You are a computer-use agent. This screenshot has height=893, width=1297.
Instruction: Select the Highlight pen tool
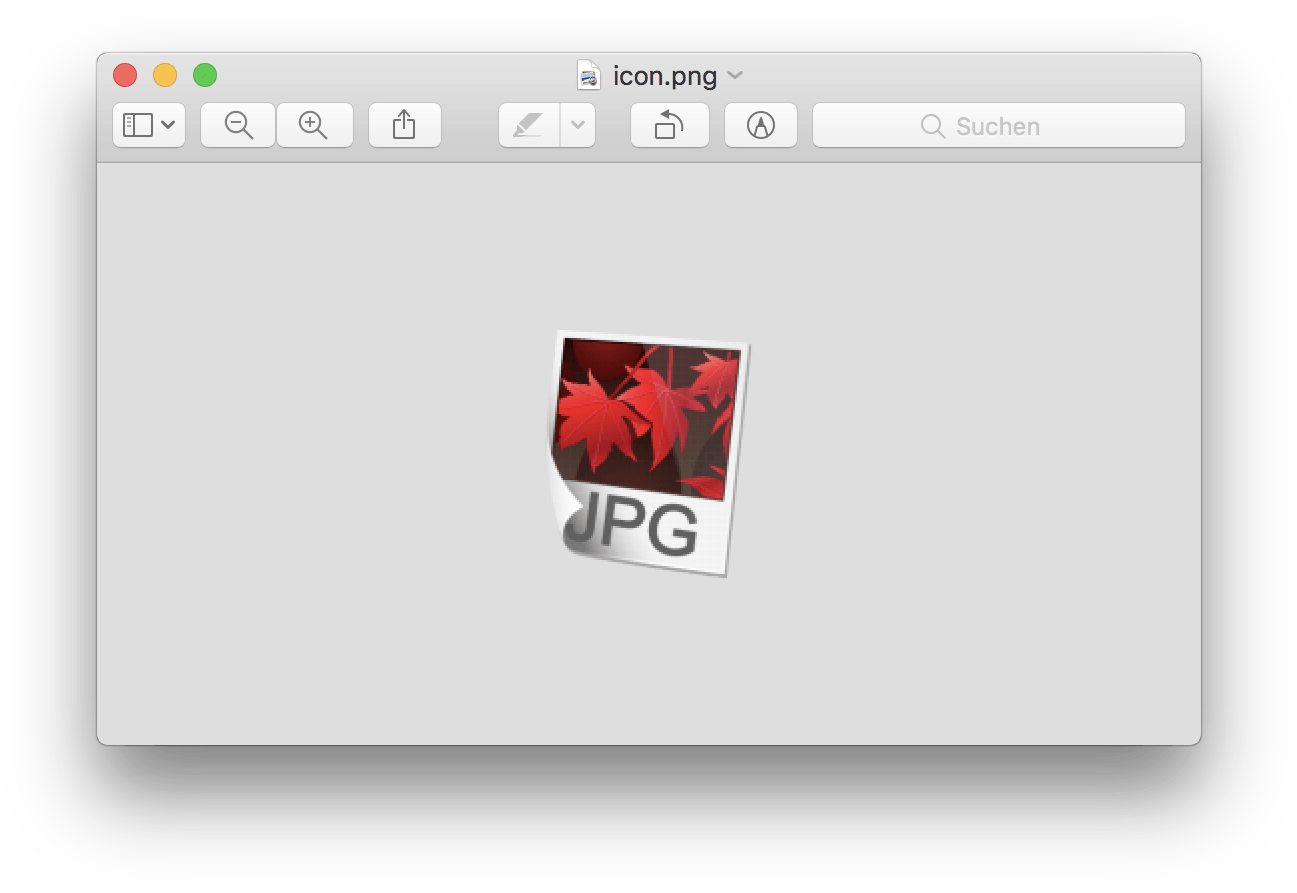528,125
